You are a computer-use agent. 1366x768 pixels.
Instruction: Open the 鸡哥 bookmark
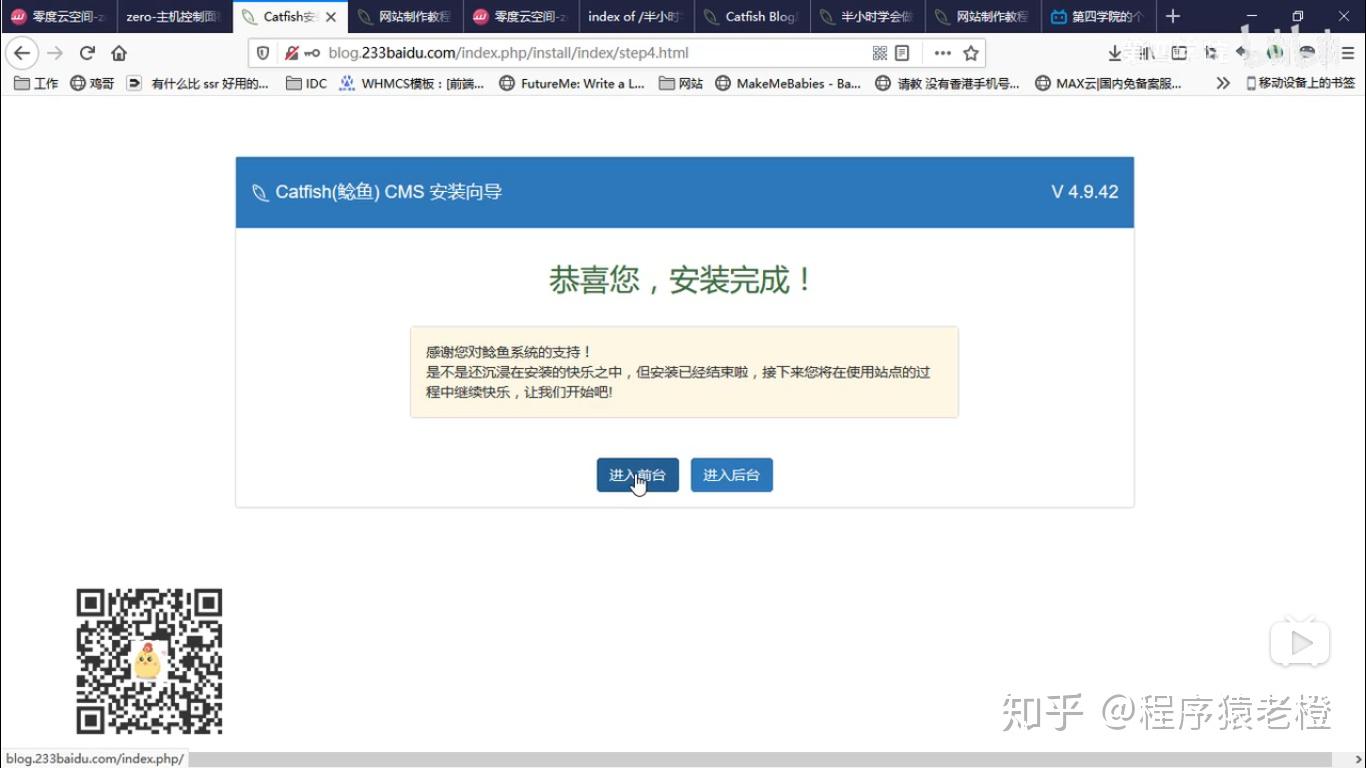pos(92,84)
